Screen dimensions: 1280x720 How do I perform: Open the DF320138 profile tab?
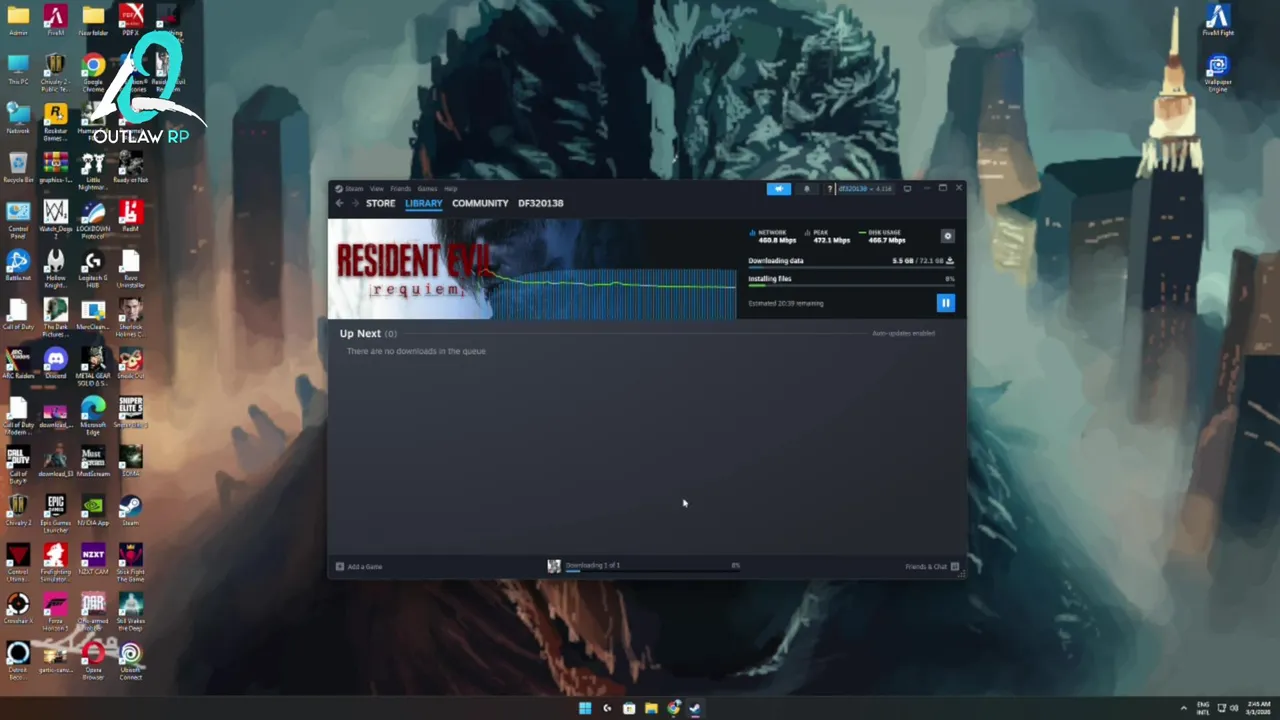pyautogui.click(x=540, y=203)
